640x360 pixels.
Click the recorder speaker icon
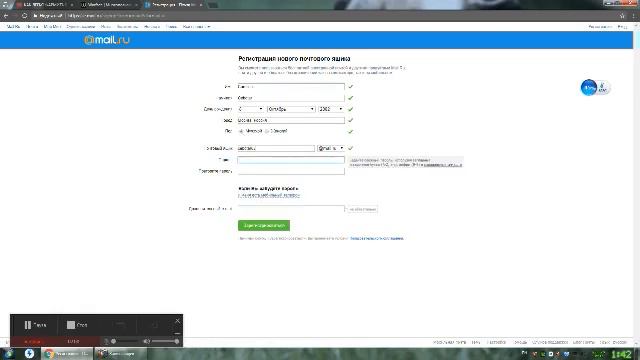coord(147,341)
